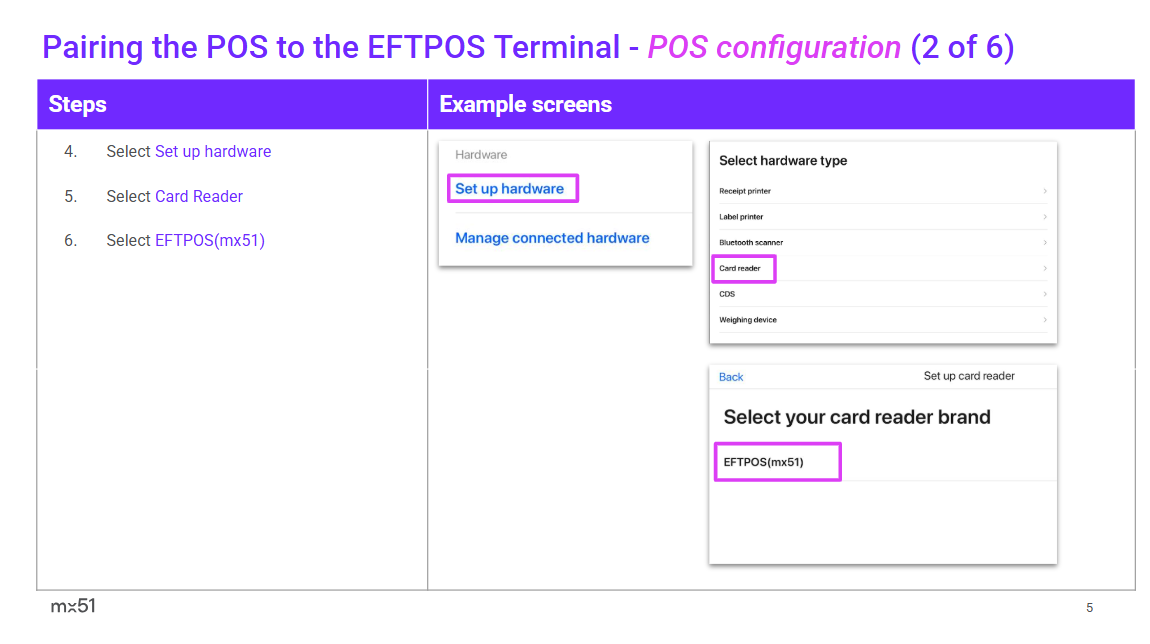Click the mx51 logo in footer

click(73, 606)
